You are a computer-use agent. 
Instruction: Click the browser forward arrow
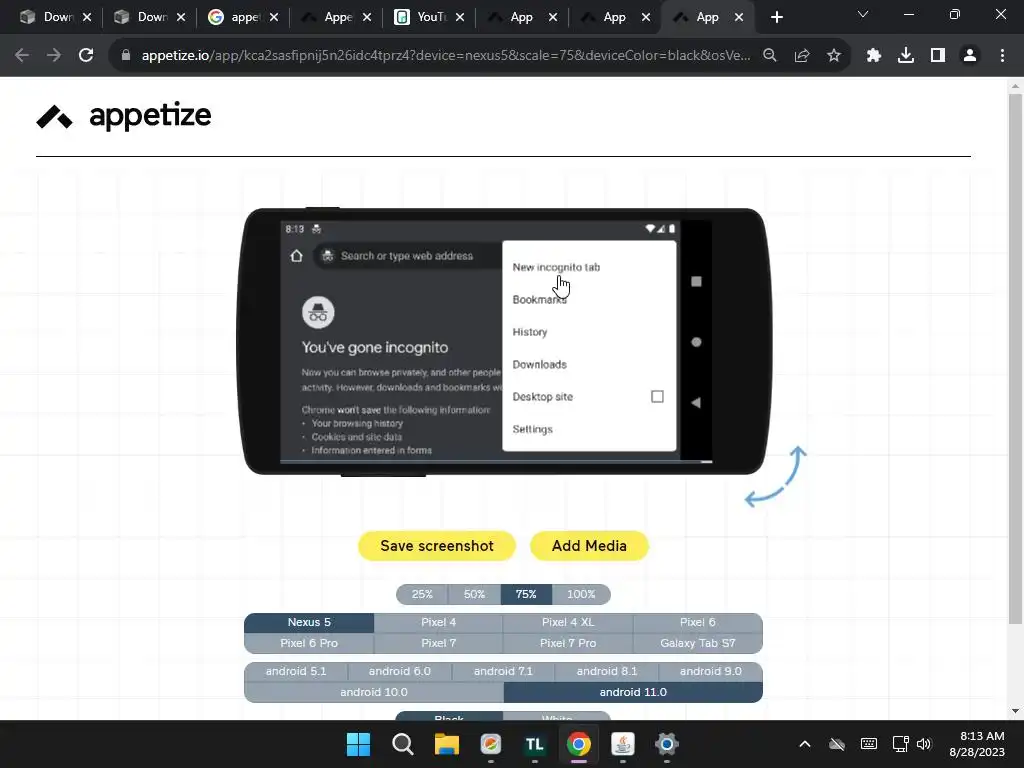(x=54, y=56)
